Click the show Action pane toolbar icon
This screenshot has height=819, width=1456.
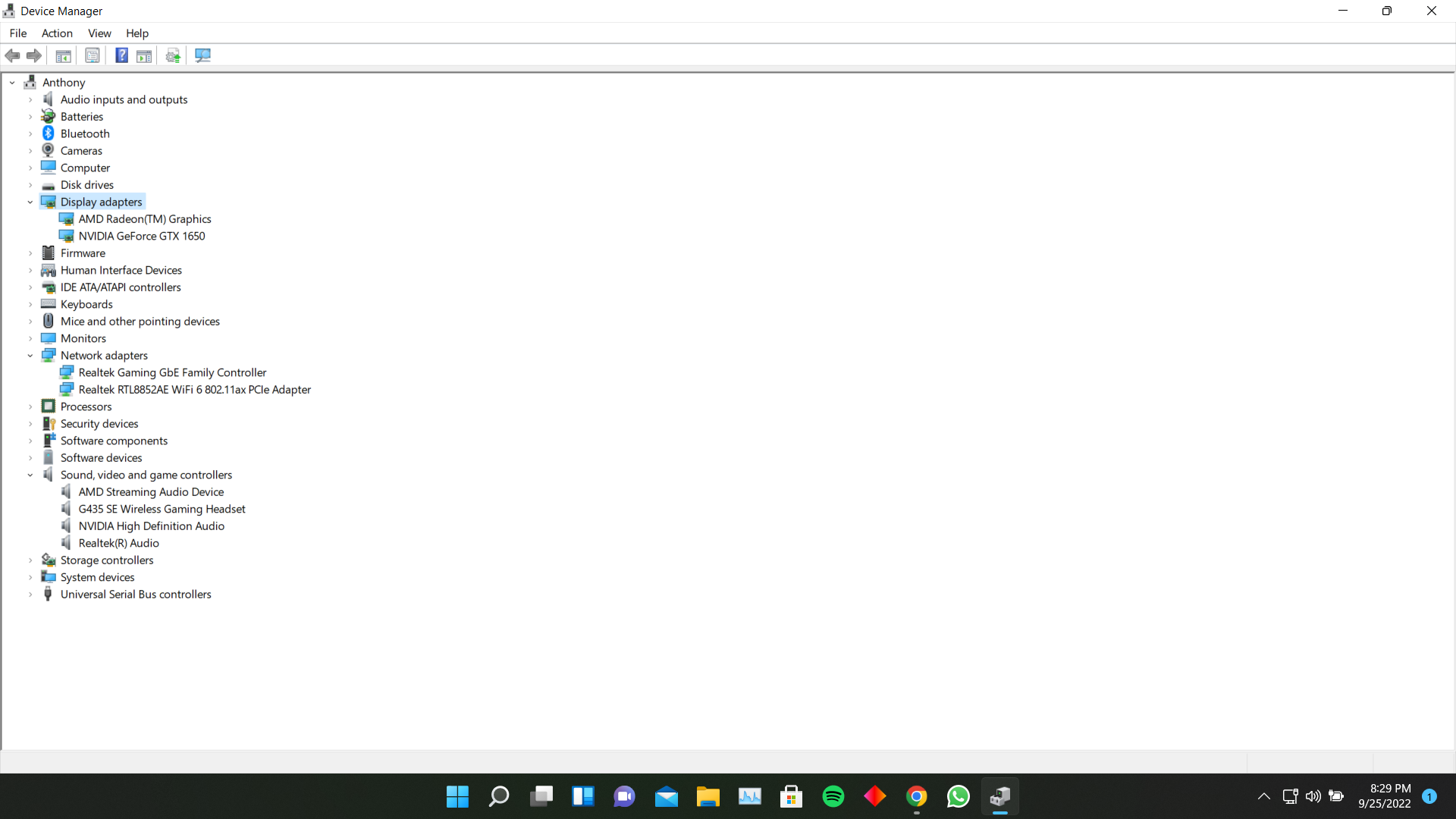tap(144, 55)
